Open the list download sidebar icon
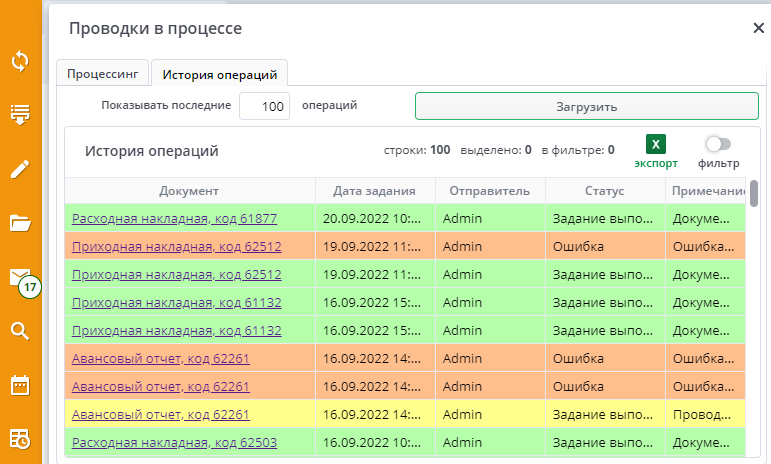 pyautogui.click(x=20, y=114)
